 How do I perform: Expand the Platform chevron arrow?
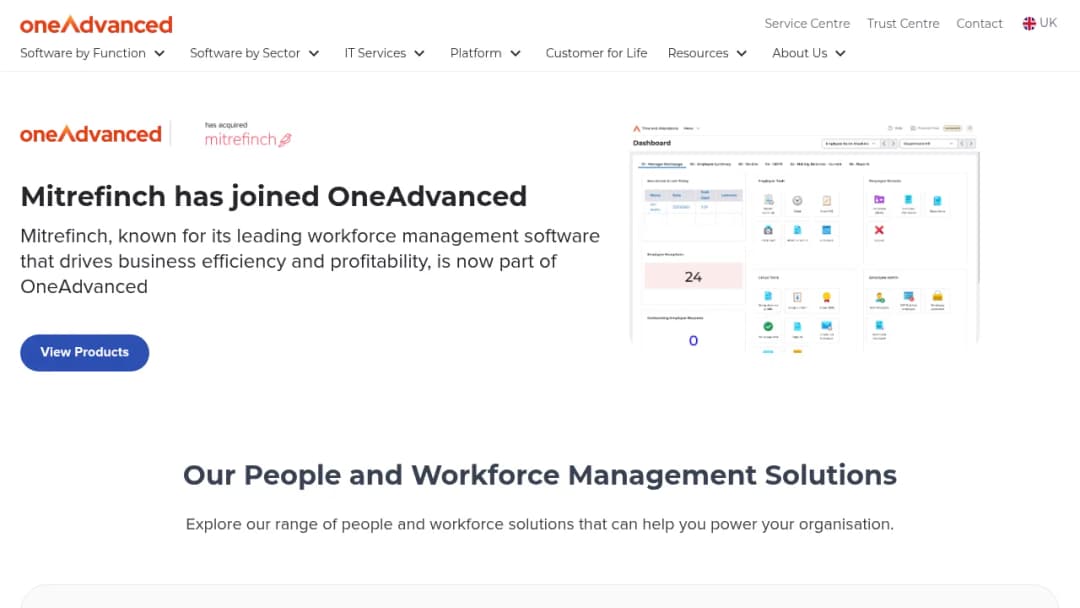[515, 54]
